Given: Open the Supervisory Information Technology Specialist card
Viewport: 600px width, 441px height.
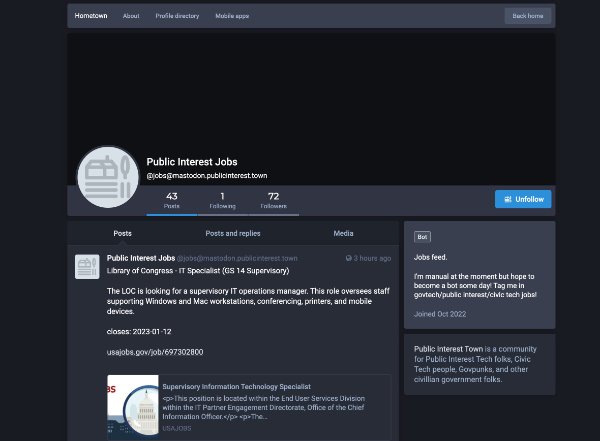Looking at the screenshot, I should tap(249, 407).
